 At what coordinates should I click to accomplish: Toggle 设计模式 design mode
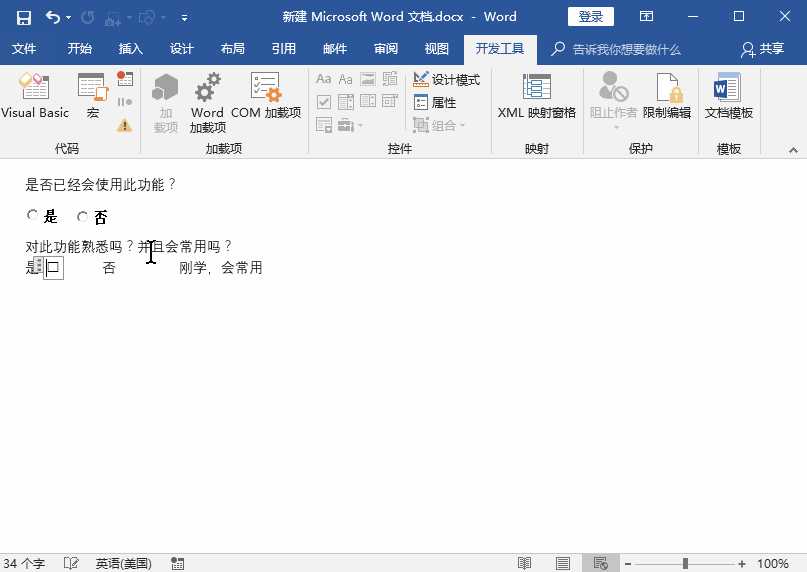[x=446, y=80]
